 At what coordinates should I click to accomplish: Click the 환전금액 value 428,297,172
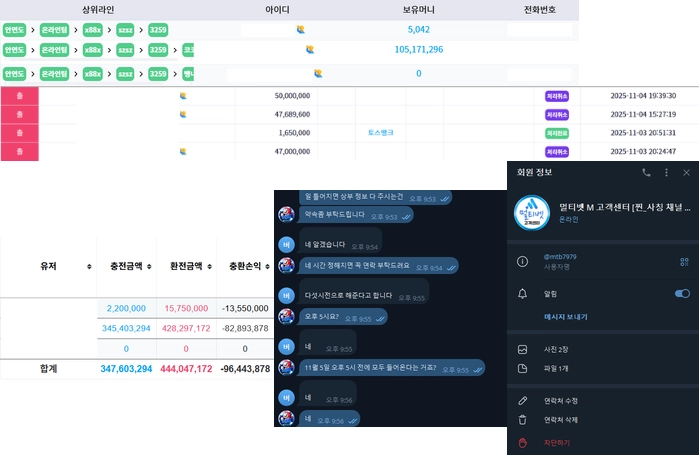click(x=186, y=328)
